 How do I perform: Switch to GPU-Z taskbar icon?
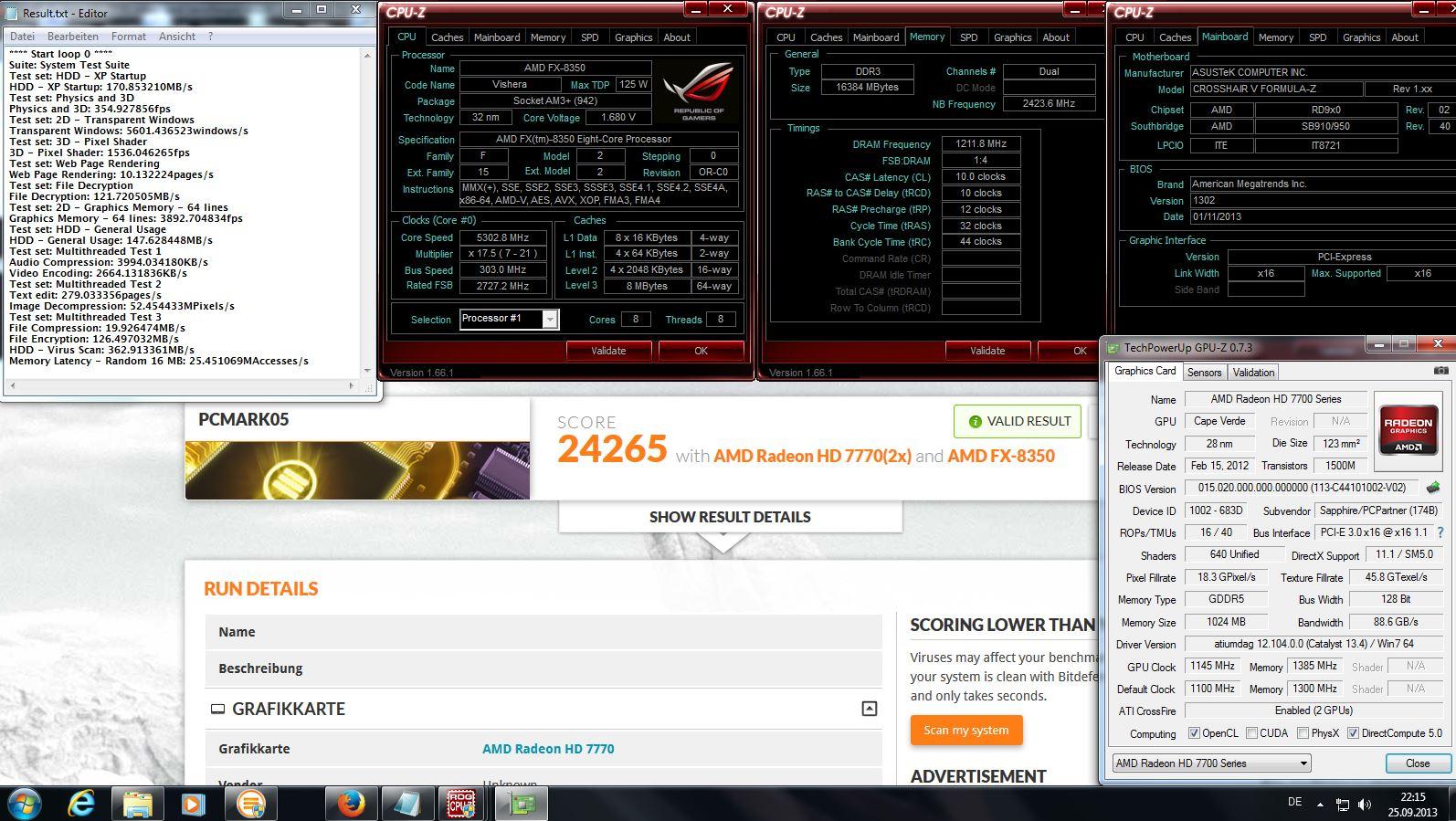pyautogui.click(x=522, y=804)
